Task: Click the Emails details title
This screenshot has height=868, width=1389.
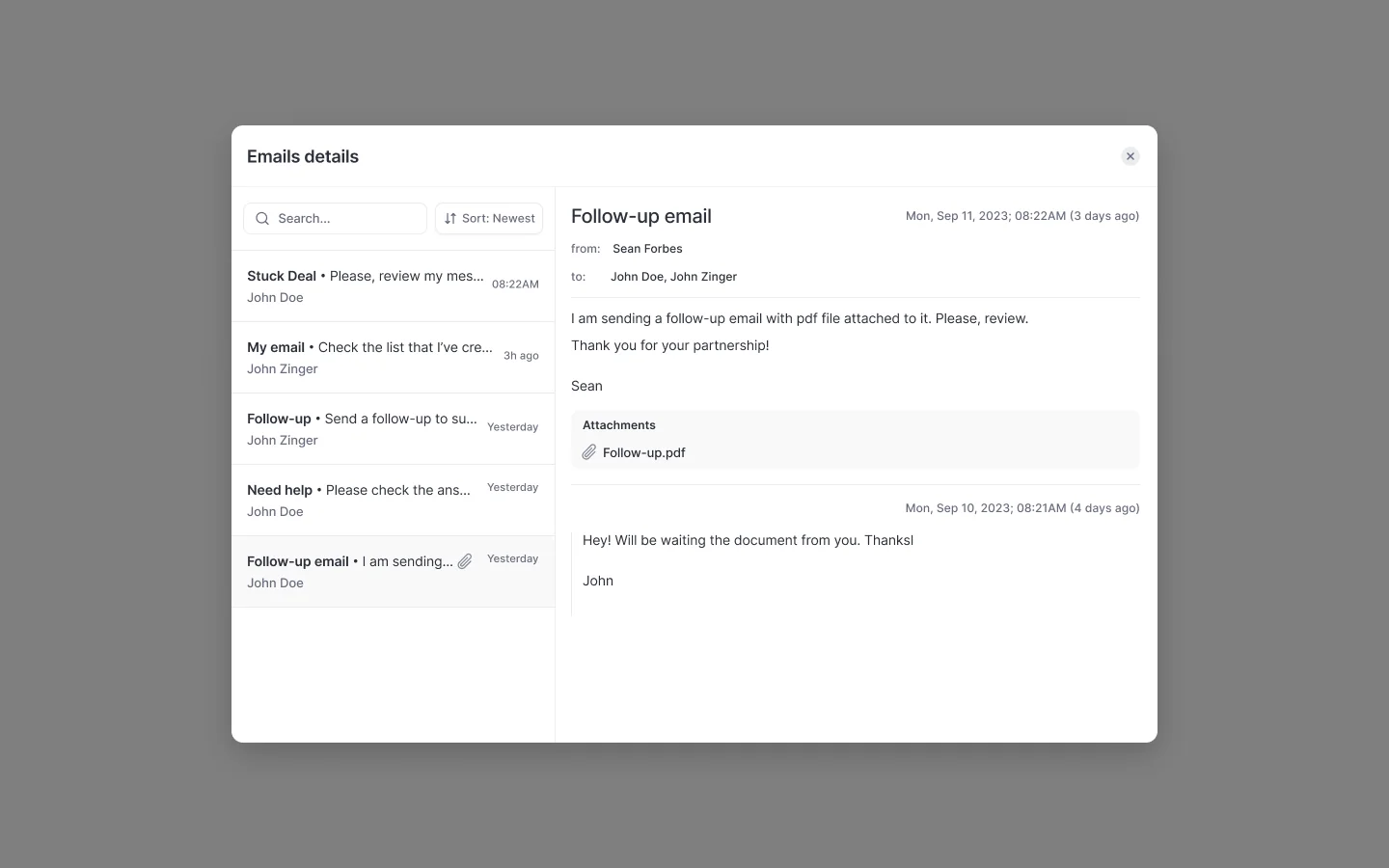Action: [x=303, y=156]
